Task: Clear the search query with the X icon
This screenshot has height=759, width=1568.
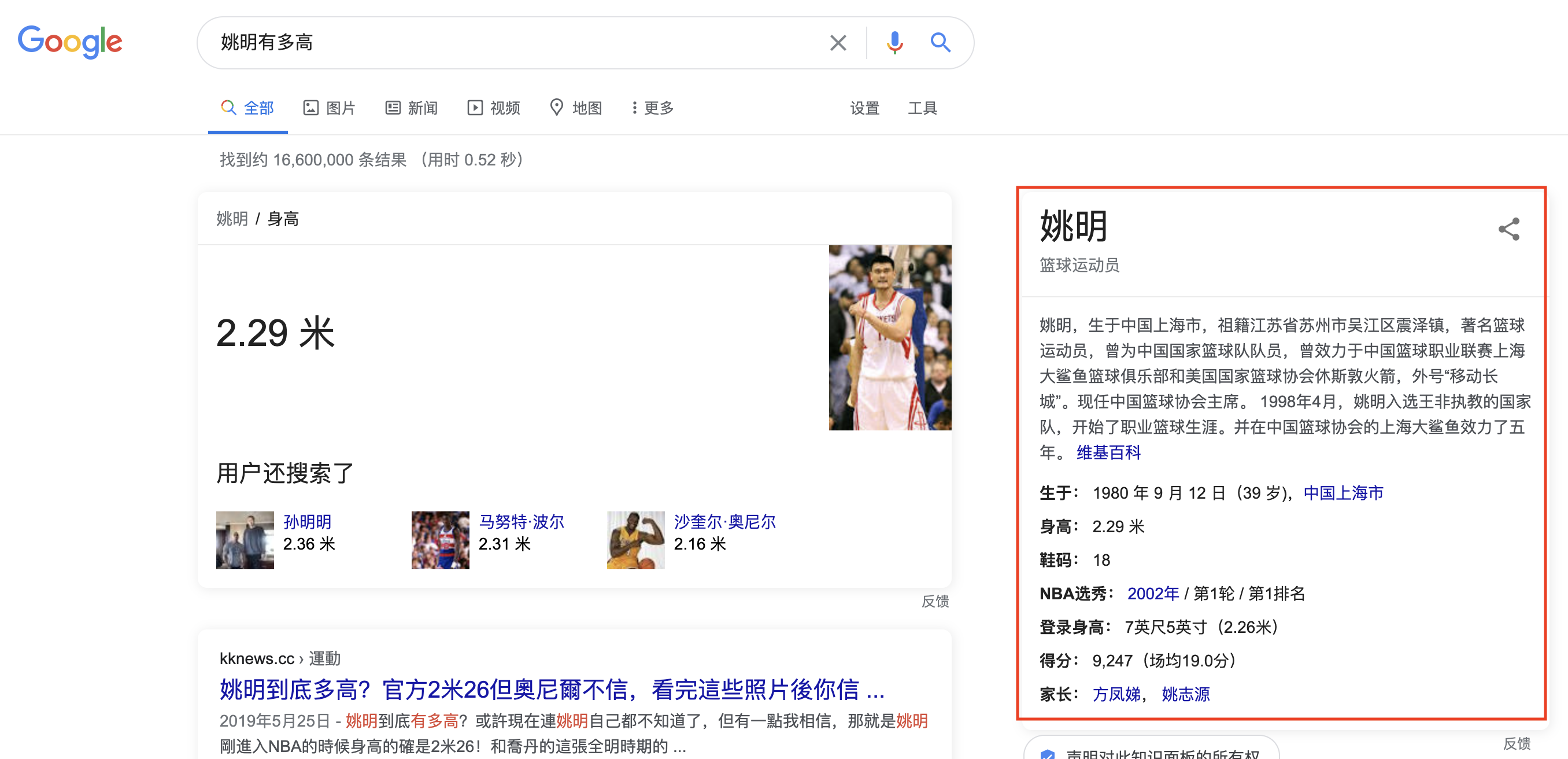Action: pos(838,43)
